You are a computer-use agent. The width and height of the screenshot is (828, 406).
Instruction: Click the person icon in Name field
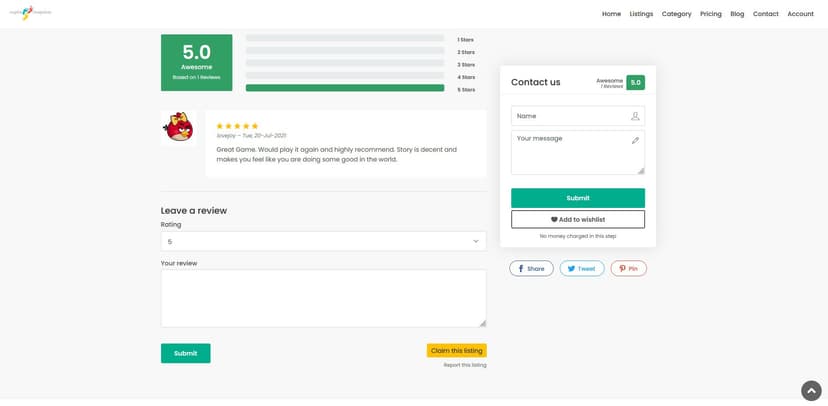635,116
